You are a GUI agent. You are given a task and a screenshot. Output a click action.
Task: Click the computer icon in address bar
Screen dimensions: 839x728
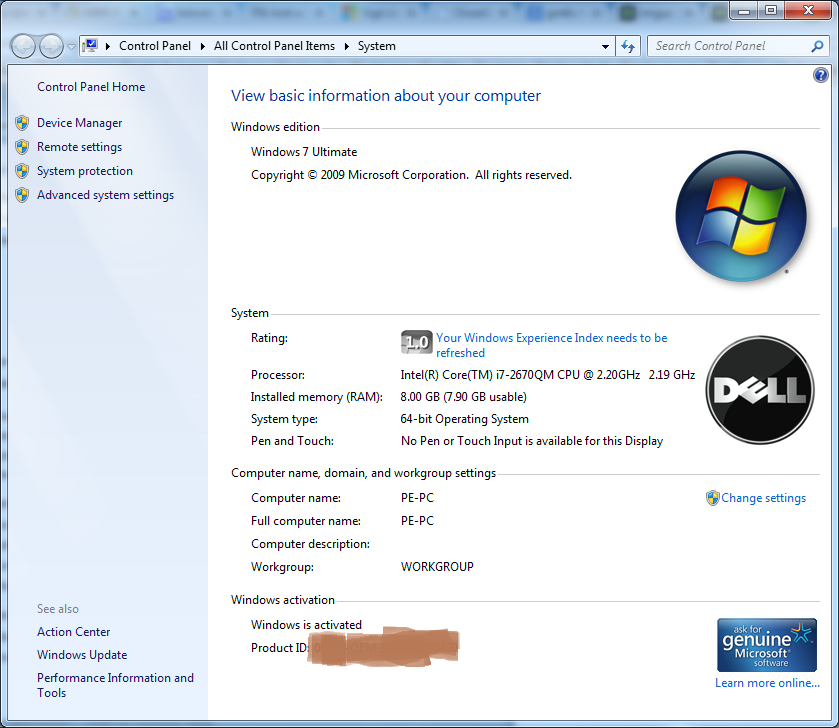coord(90,46)
